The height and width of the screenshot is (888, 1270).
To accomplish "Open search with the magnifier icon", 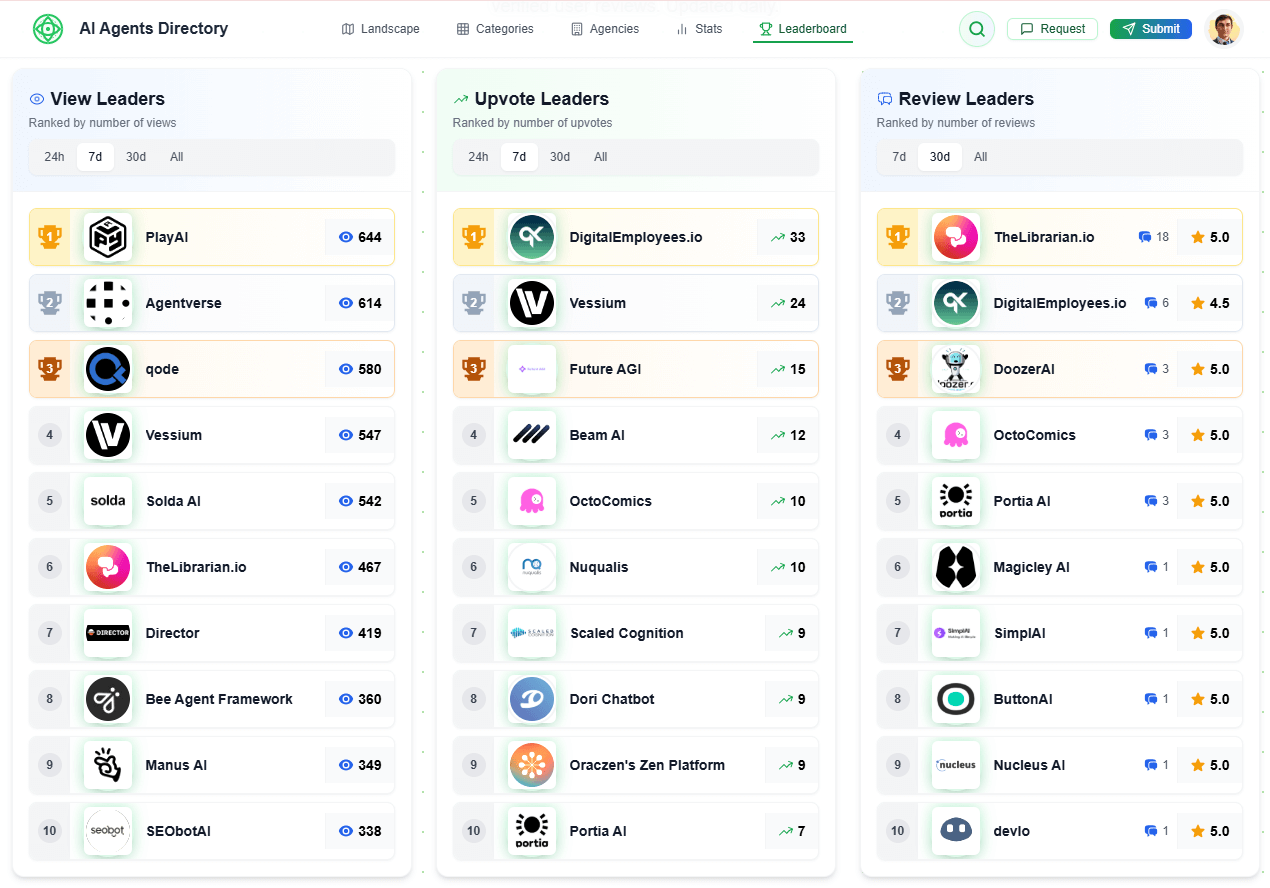I will [976, 29].
